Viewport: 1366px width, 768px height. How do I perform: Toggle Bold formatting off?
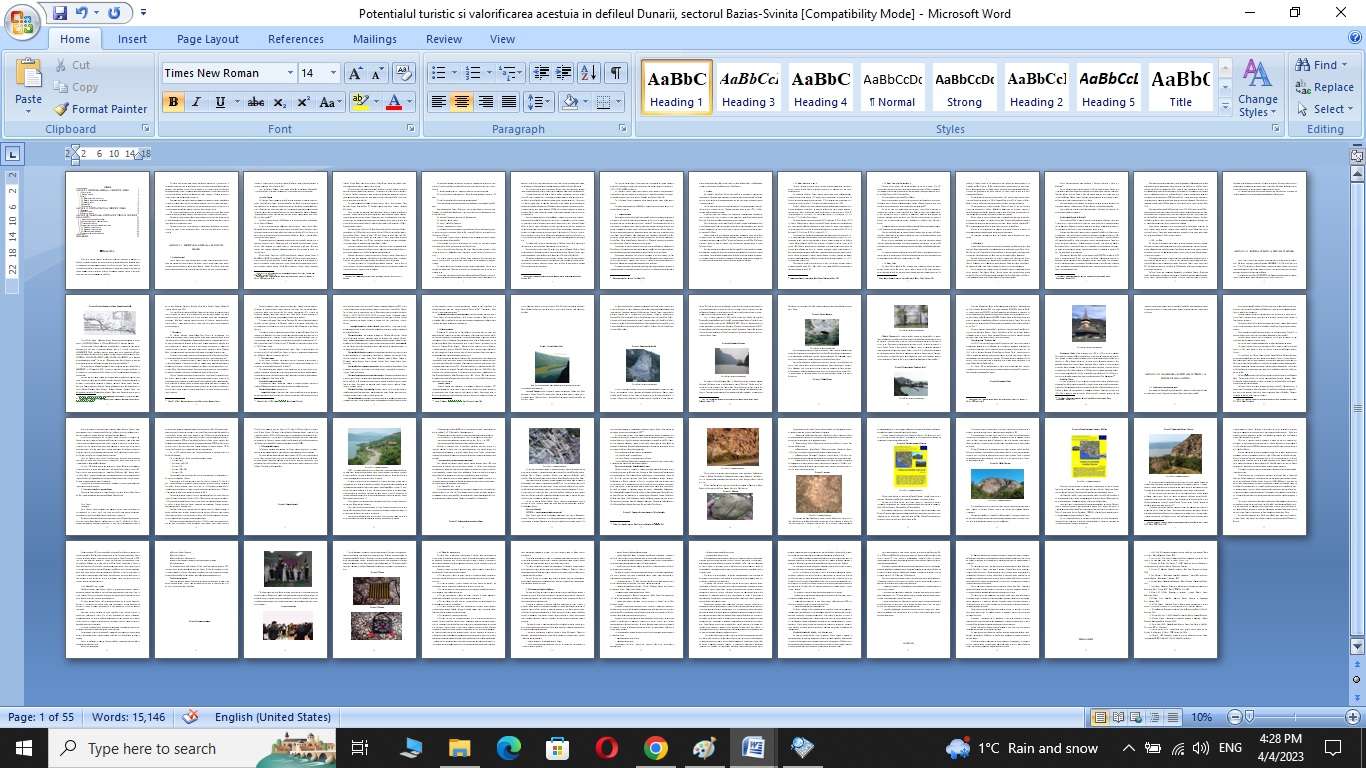pos(173,102)
